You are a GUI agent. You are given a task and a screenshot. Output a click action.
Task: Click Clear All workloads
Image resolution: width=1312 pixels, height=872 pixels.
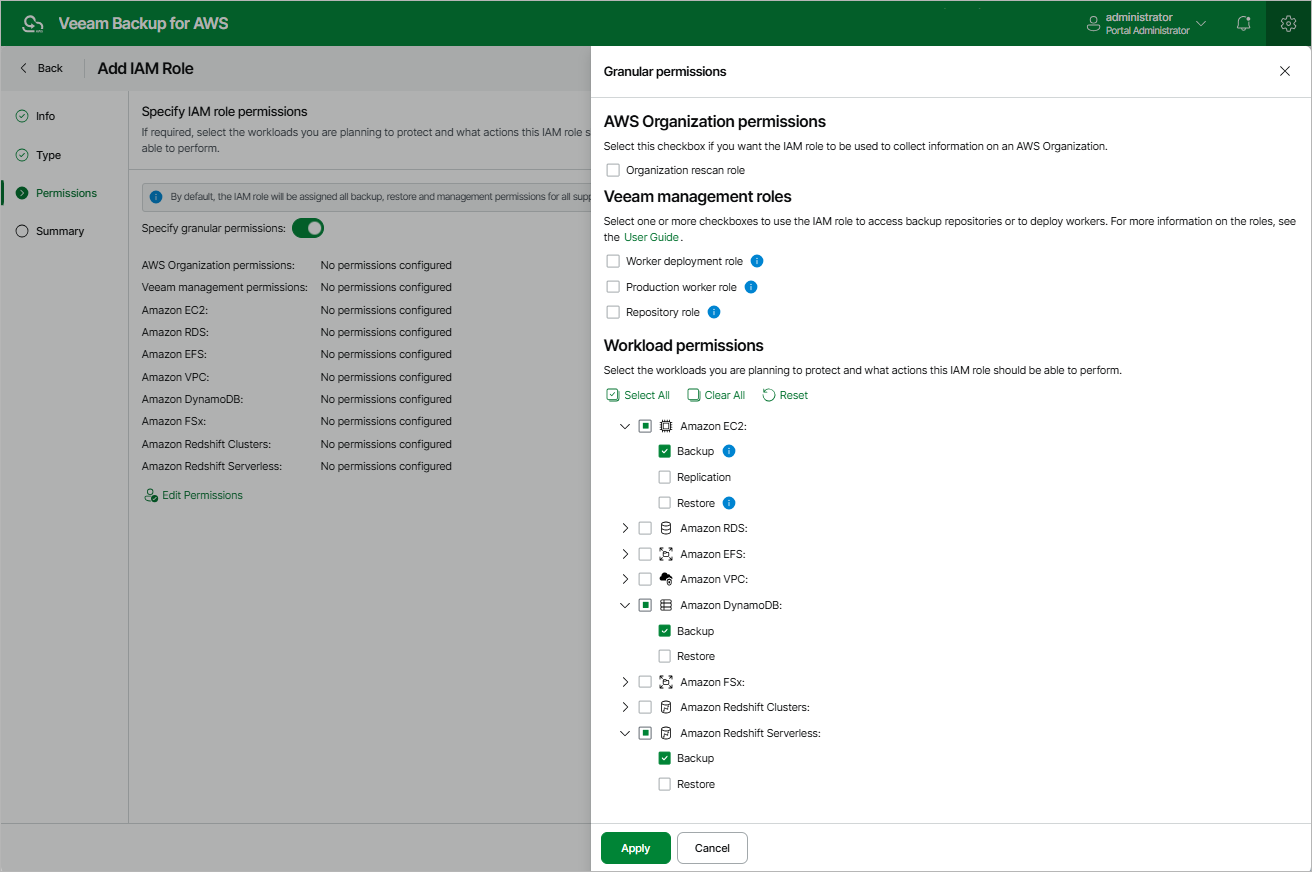point(716,395)
